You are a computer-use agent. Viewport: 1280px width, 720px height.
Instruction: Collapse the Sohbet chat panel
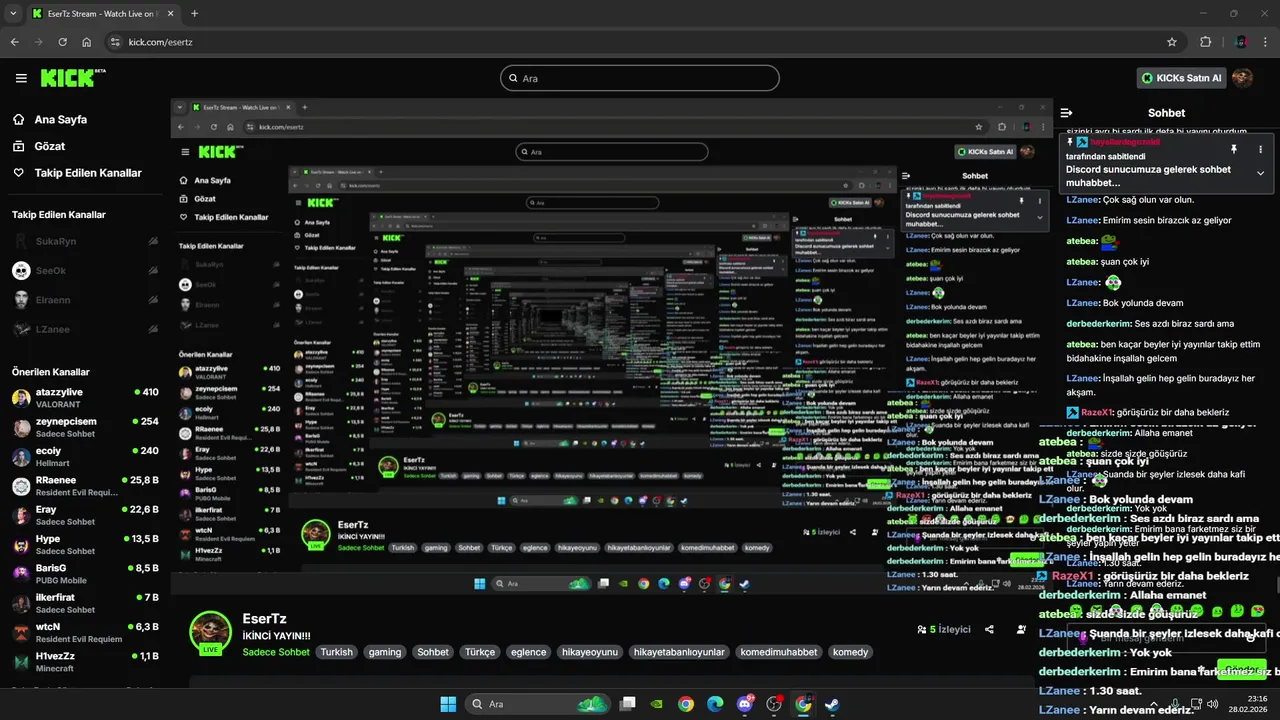(1067, 113)
